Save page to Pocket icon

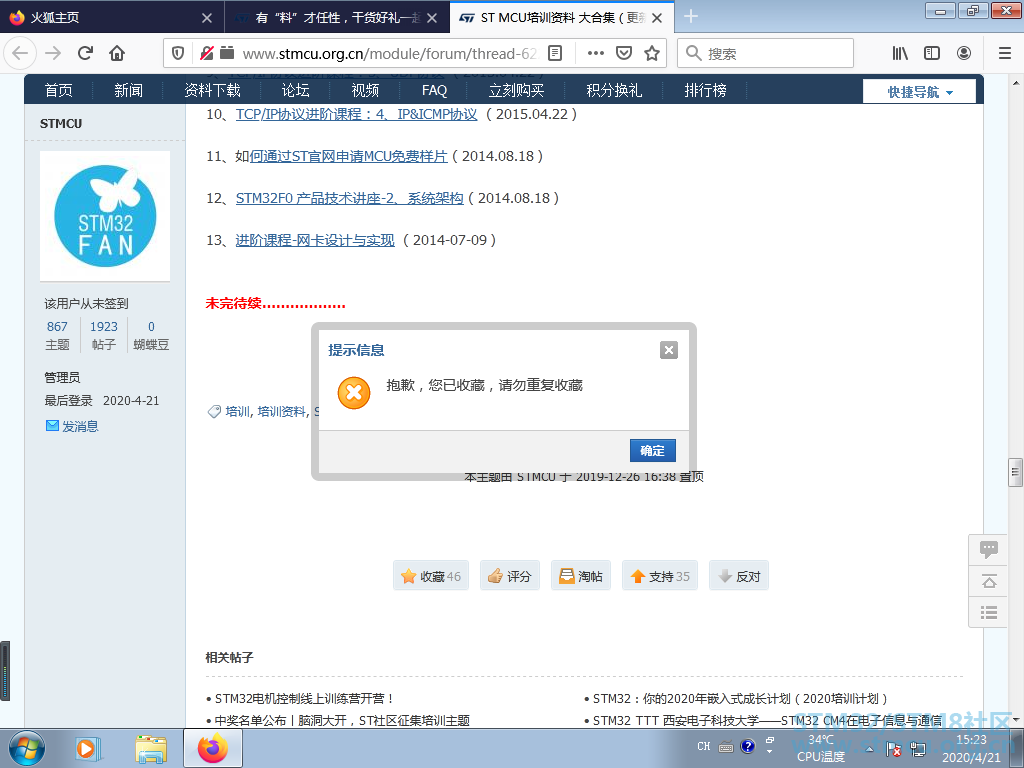624,54
